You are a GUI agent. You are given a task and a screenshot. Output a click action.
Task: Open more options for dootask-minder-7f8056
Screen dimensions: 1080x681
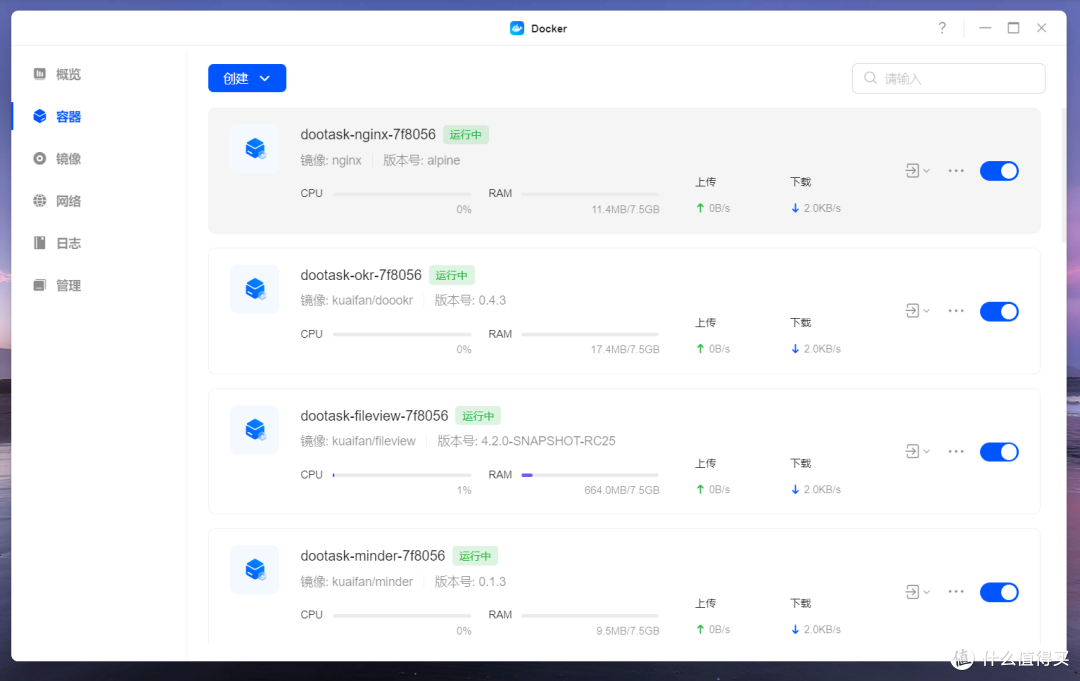956,592
